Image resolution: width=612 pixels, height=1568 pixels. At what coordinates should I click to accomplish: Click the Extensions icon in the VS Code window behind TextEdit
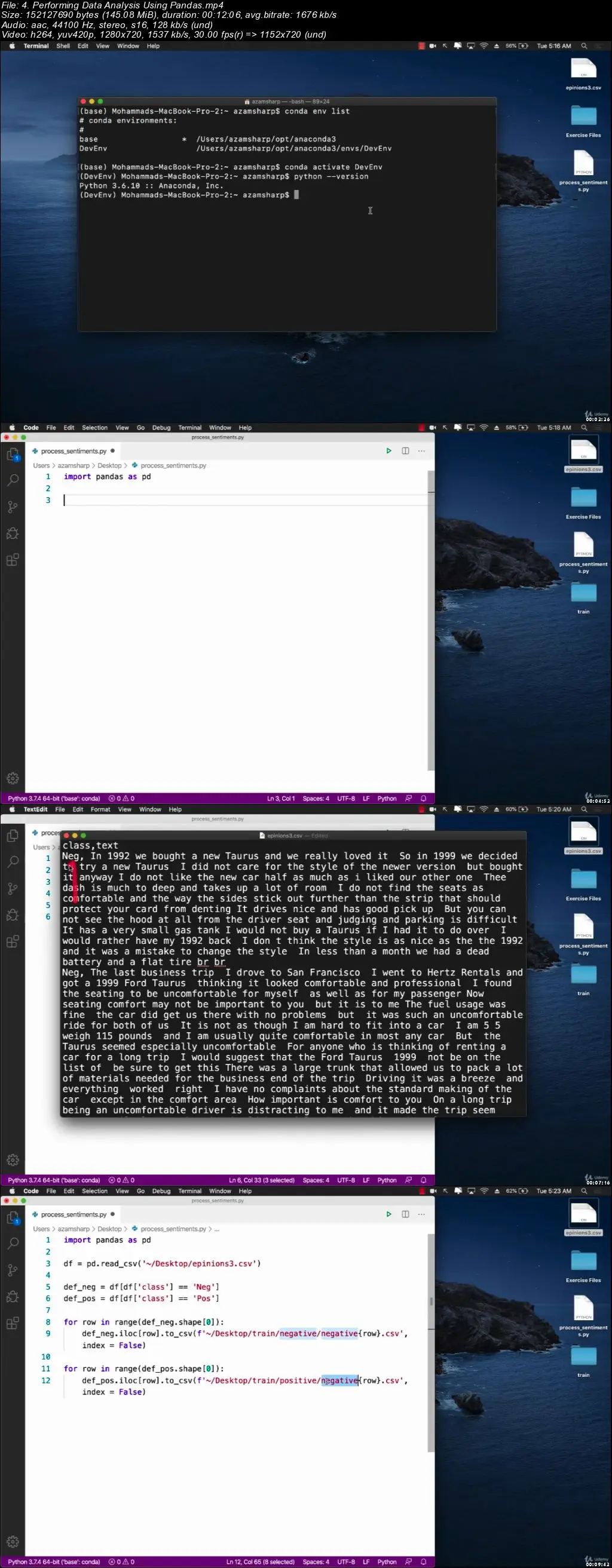(x=12, y=941)
